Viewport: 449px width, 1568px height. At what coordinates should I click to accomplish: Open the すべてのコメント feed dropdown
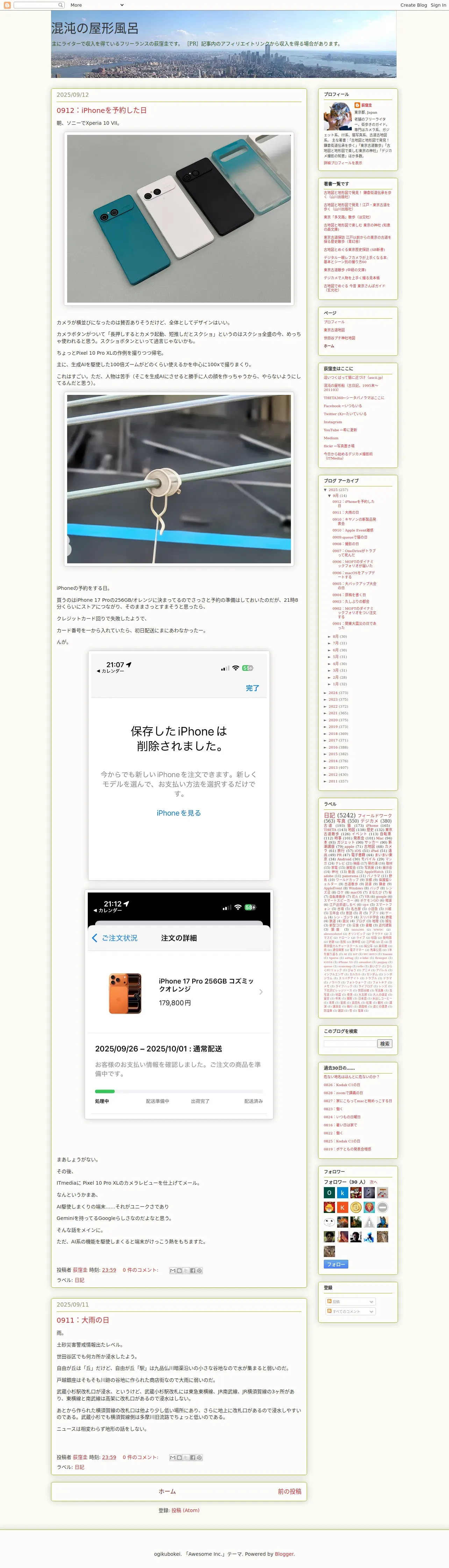[351, 1311]
